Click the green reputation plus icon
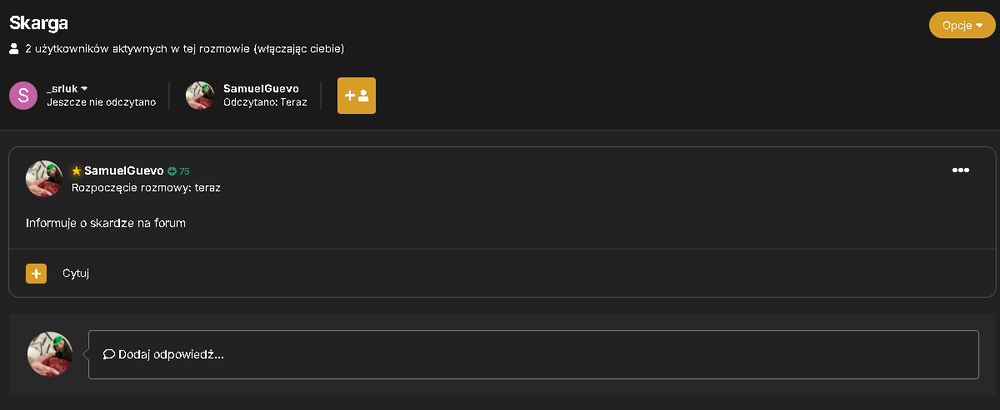 click(x=172, y=172)
